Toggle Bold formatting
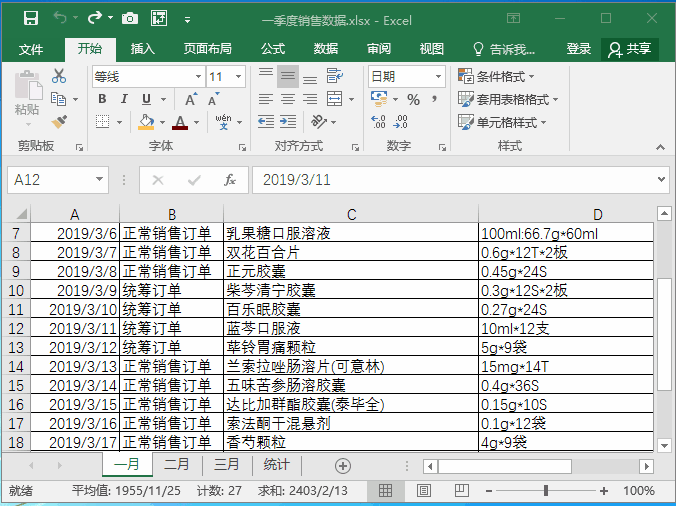 [x=102, y=99]
